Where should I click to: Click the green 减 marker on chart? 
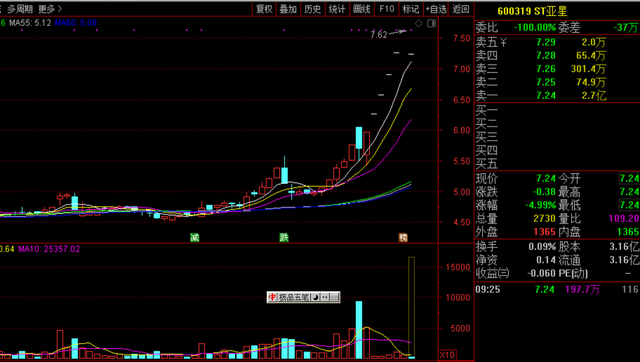[195, 237]
